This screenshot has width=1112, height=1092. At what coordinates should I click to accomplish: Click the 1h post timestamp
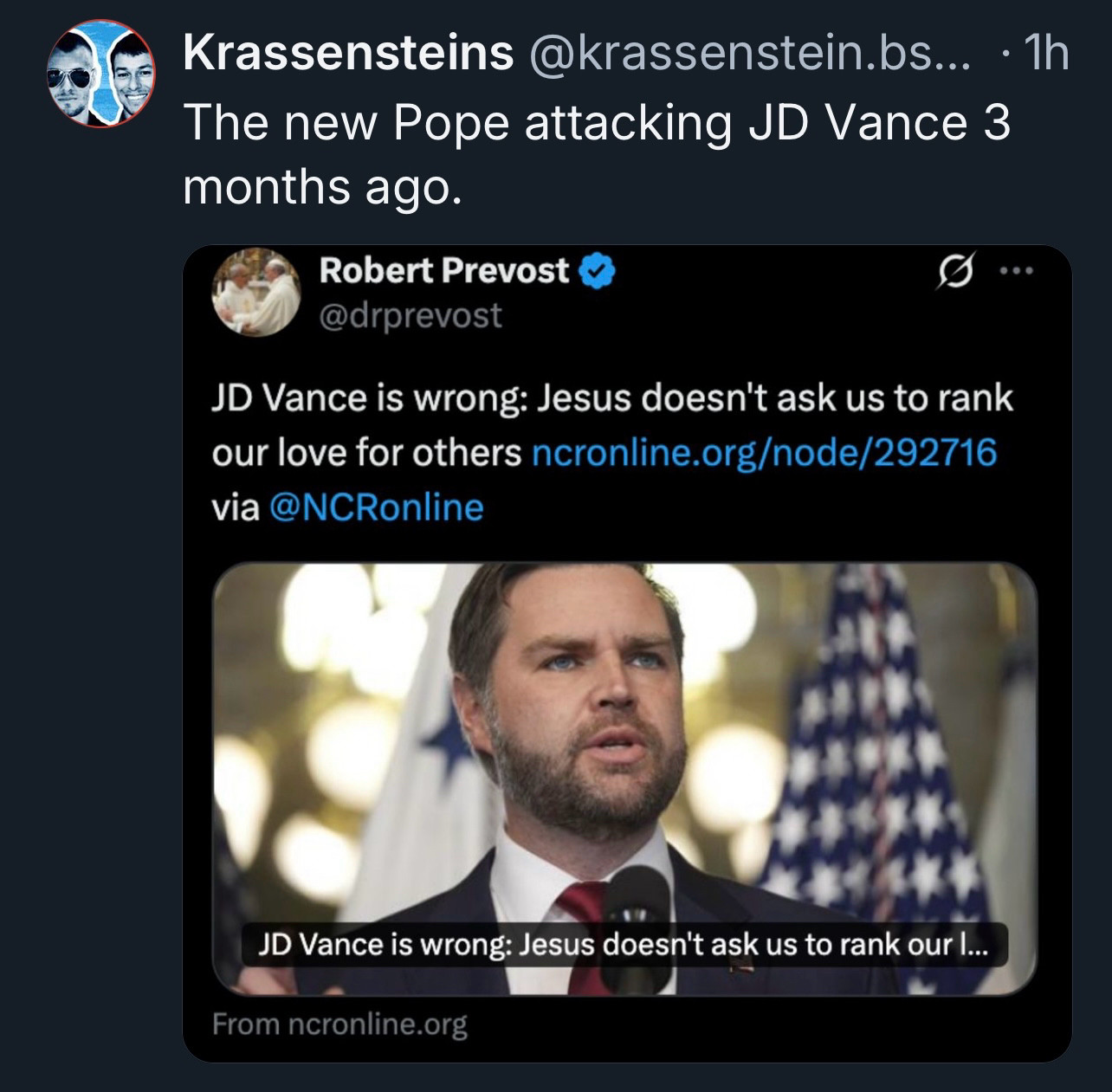click(x=1045, y=55)
